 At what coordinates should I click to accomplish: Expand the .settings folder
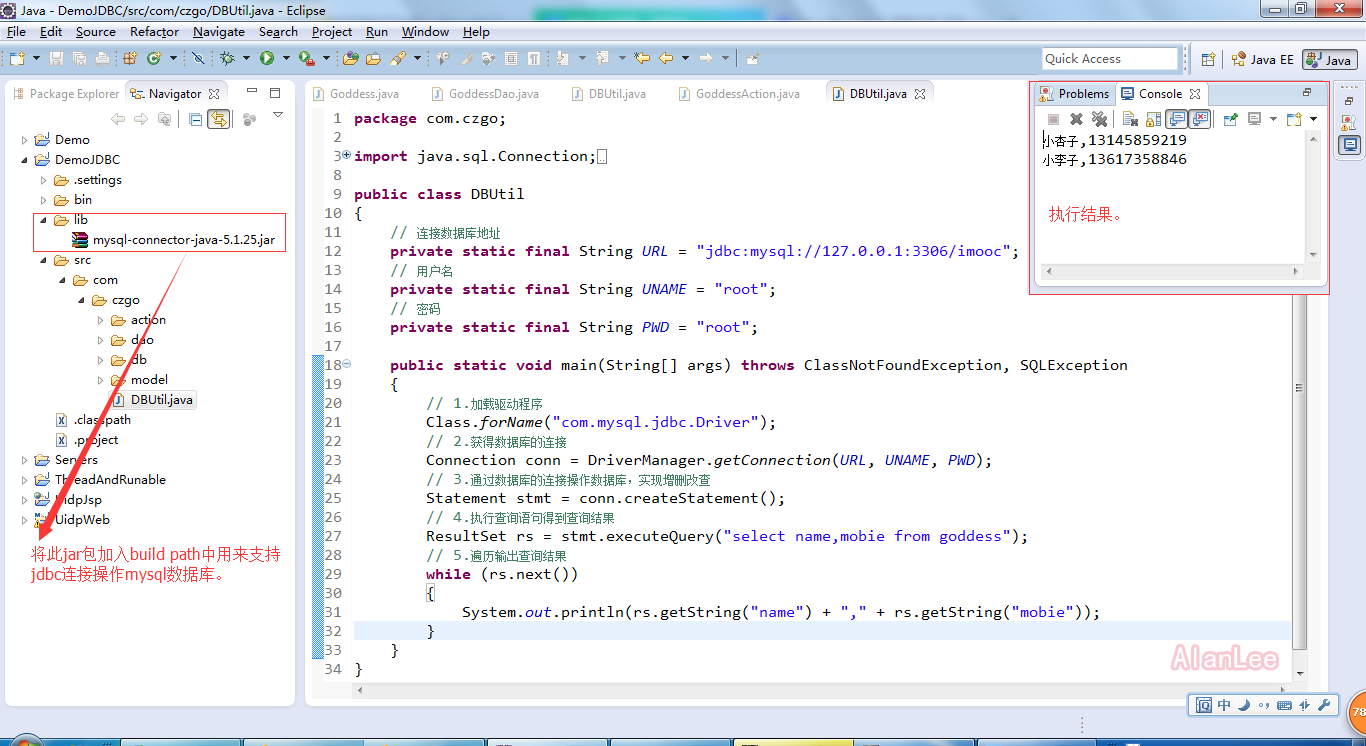[x=43, y=180]
